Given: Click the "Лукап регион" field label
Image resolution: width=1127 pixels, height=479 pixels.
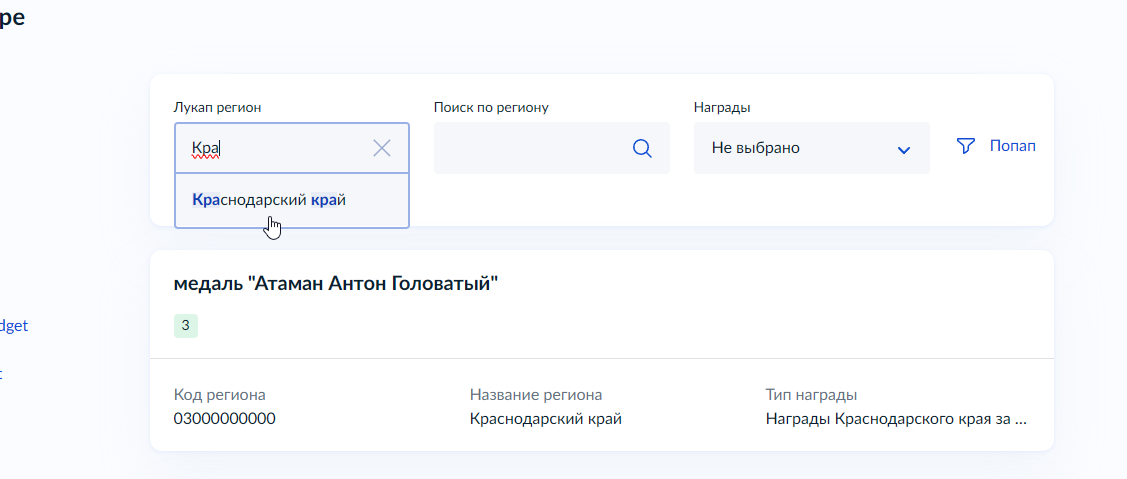Looking at the screenshot, I should tap(224, 107).
